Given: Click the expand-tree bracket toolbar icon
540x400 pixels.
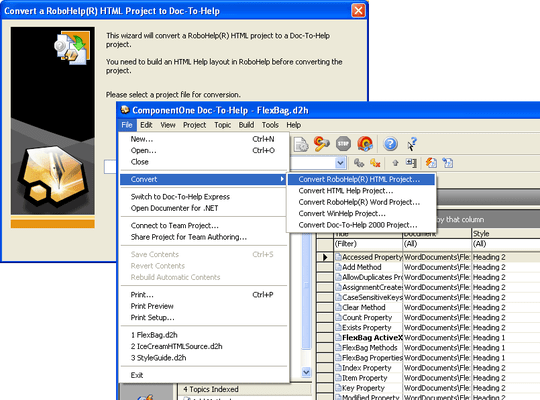Looking at the screenshot, I should tap(411, 163).
